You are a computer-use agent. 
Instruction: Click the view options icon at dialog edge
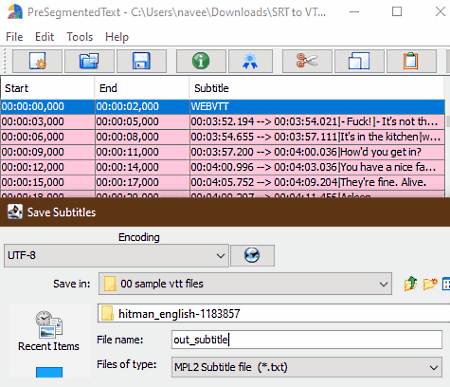coord(446,284)
